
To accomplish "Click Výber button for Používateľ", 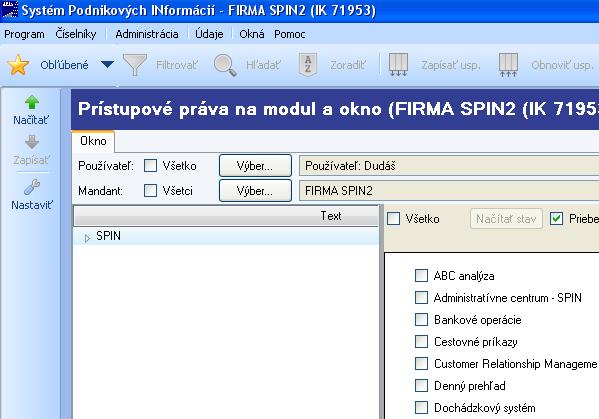I will point(255,166).
